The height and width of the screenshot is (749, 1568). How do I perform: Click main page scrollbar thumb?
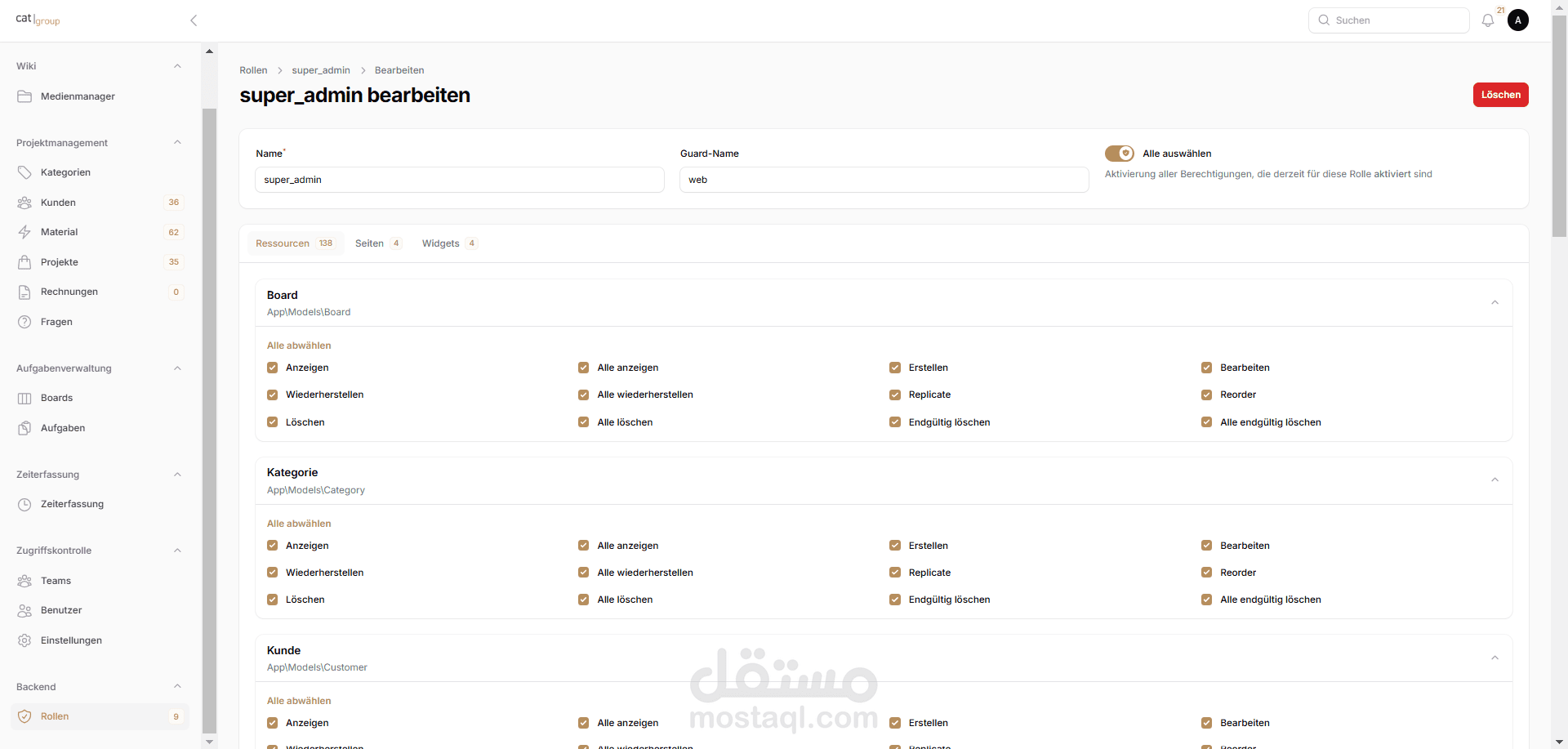(x=1559, y=127)
